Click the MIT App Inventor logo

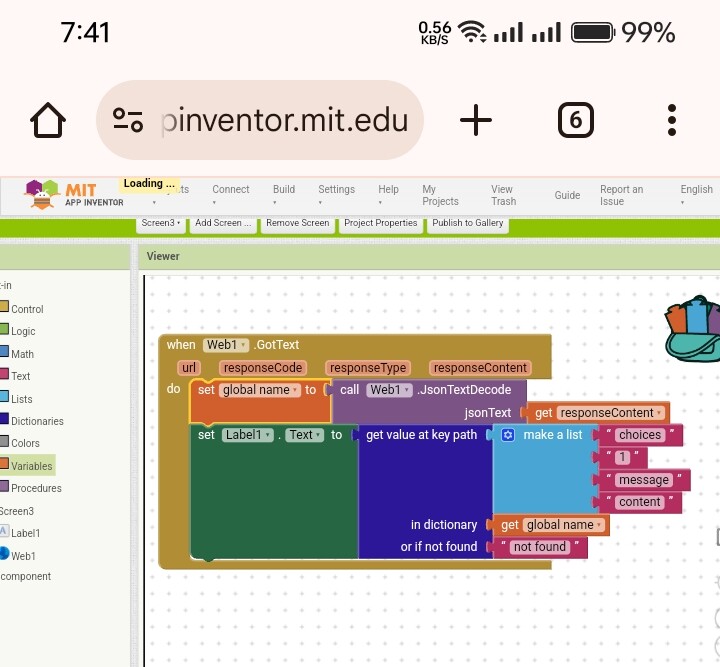pos(73,195)
